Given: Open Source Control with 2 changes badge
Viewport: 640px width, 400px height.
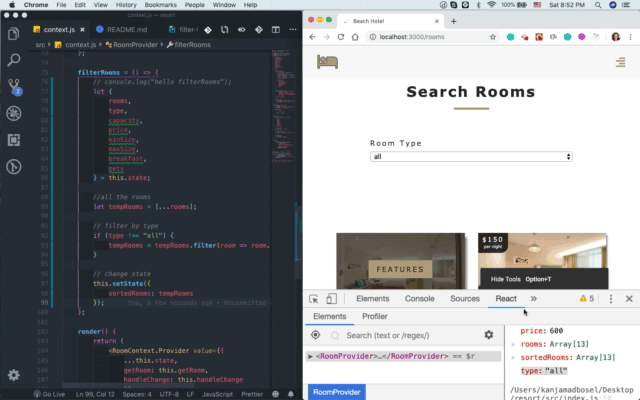Looking at the screenshot, I should (14, 87).
